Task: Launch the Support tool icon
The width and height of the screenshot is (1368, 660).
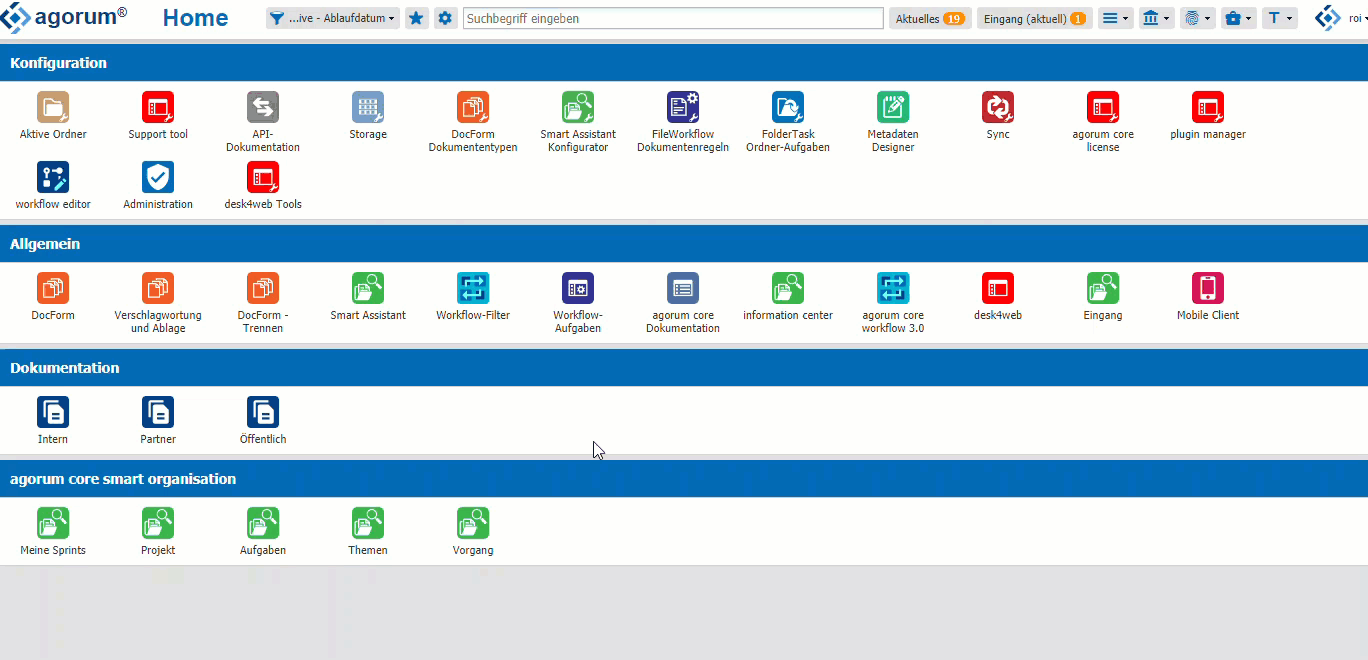Action: [158, 107]
